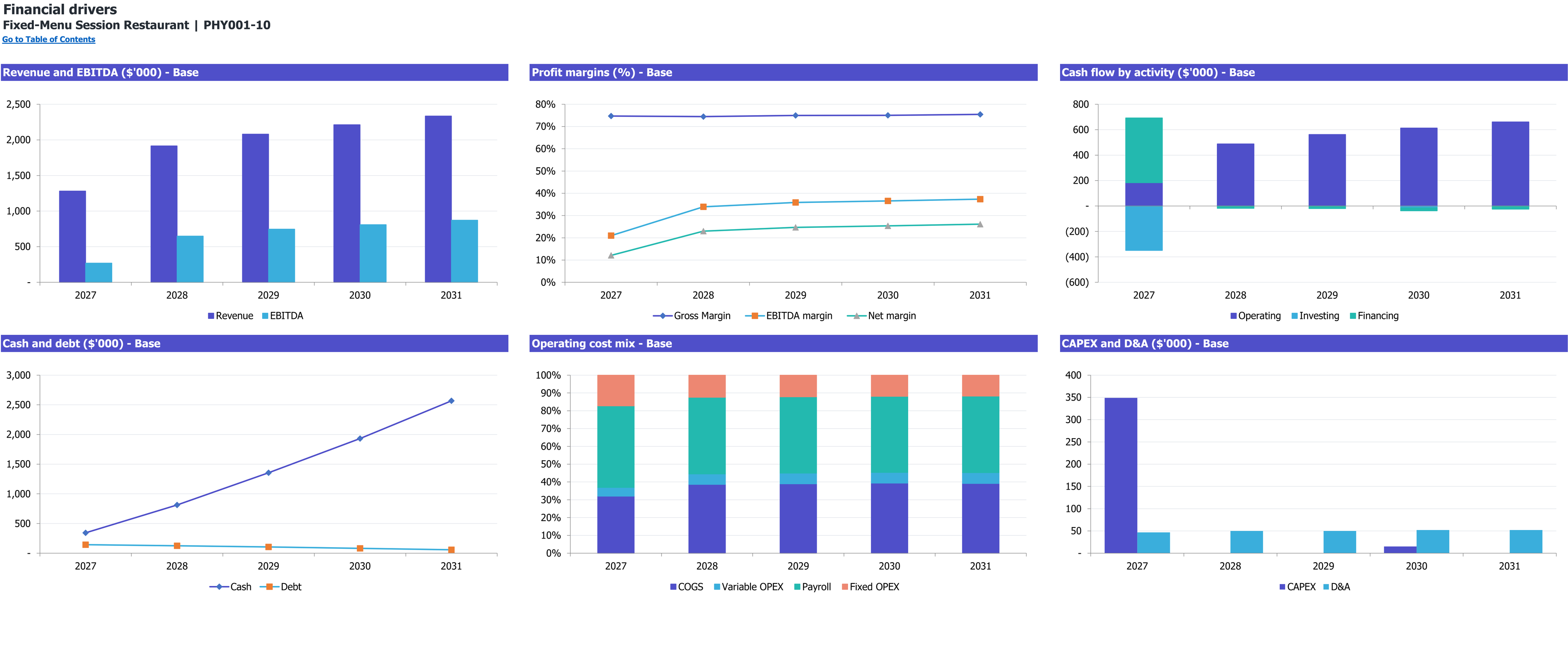Open the Go to Table of Contents link
The height and width of the screenshot is (657, 1568).
click(49, 40)
